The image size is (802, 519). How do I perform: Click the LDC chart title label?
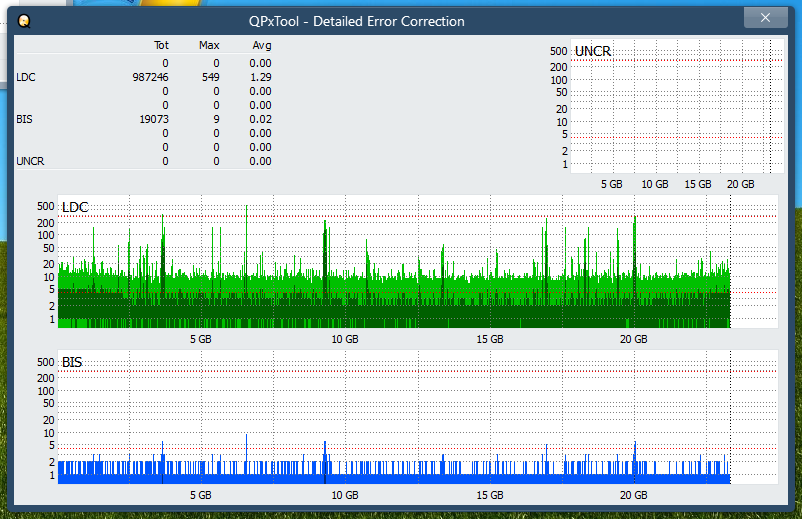(x=75, y=207)
